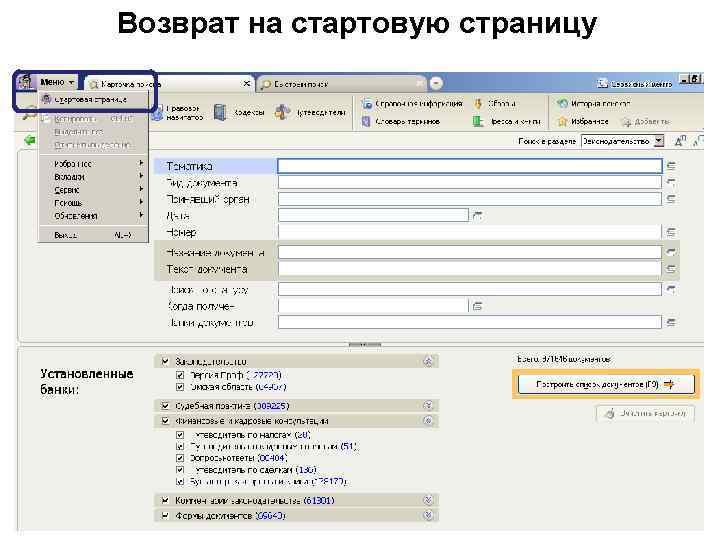The width and height of the screenshot is (720, 540).
Task: Open the Поиск в разделе dropdown
Action: pos(623,141)
